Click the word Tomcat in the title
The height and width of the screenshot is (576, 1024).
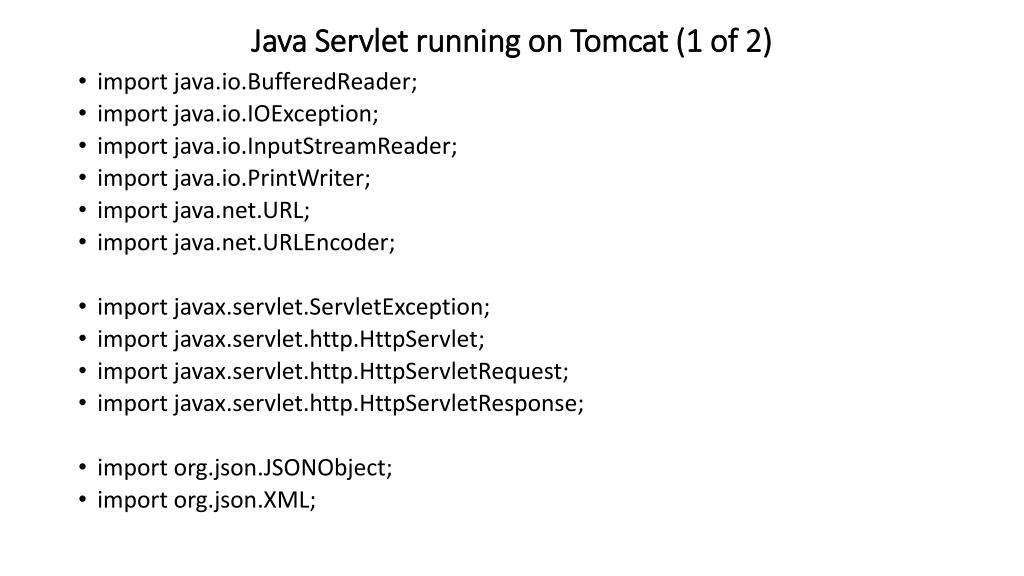point(620,41)
